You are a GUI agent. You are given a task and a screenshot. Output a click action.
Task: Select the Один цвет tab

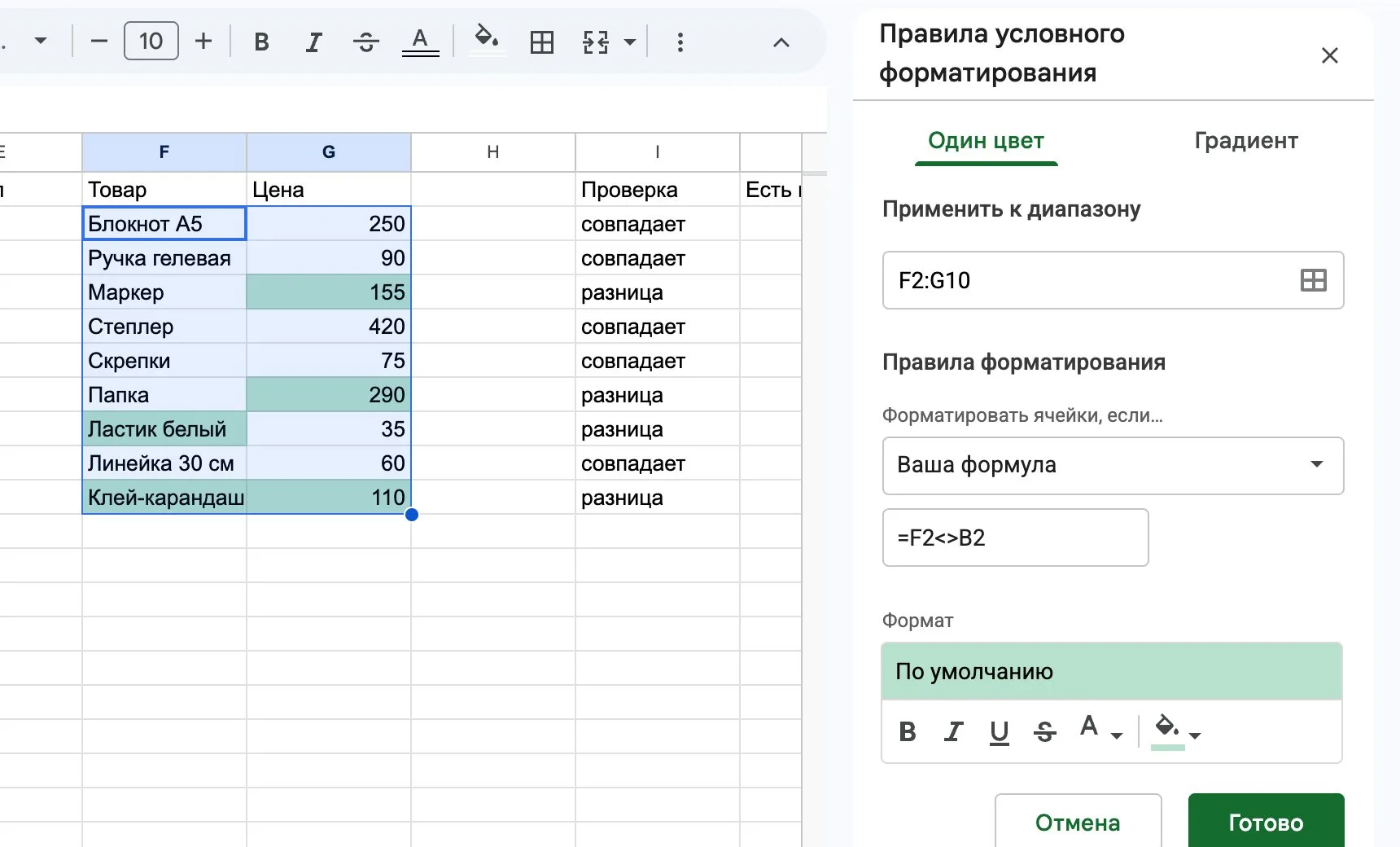[986, 141]
